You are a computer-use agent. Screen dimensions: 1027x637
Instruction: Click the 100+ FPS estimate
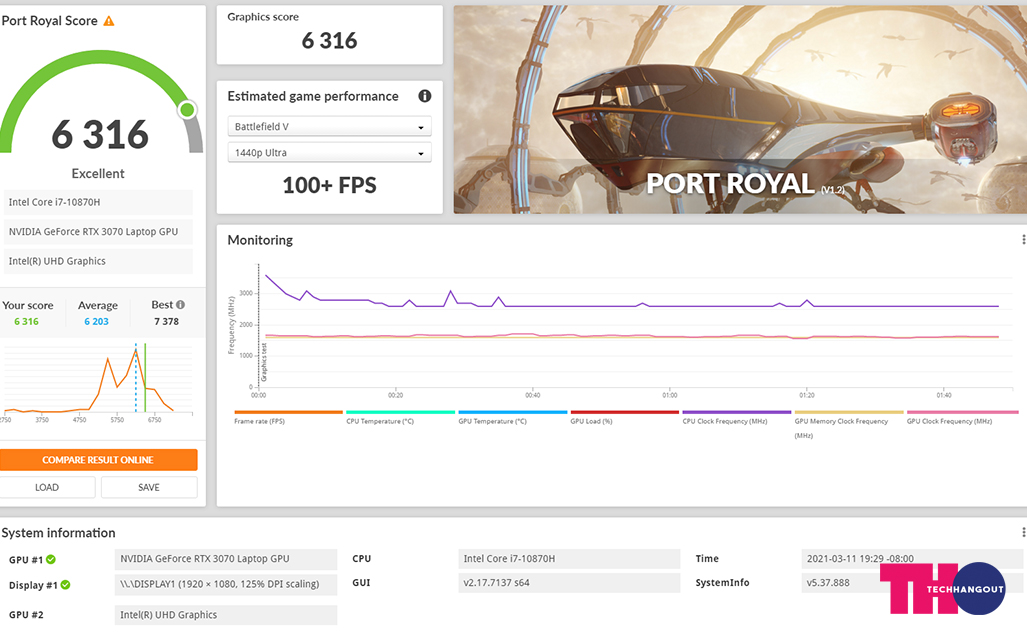[x=329, y=185]
